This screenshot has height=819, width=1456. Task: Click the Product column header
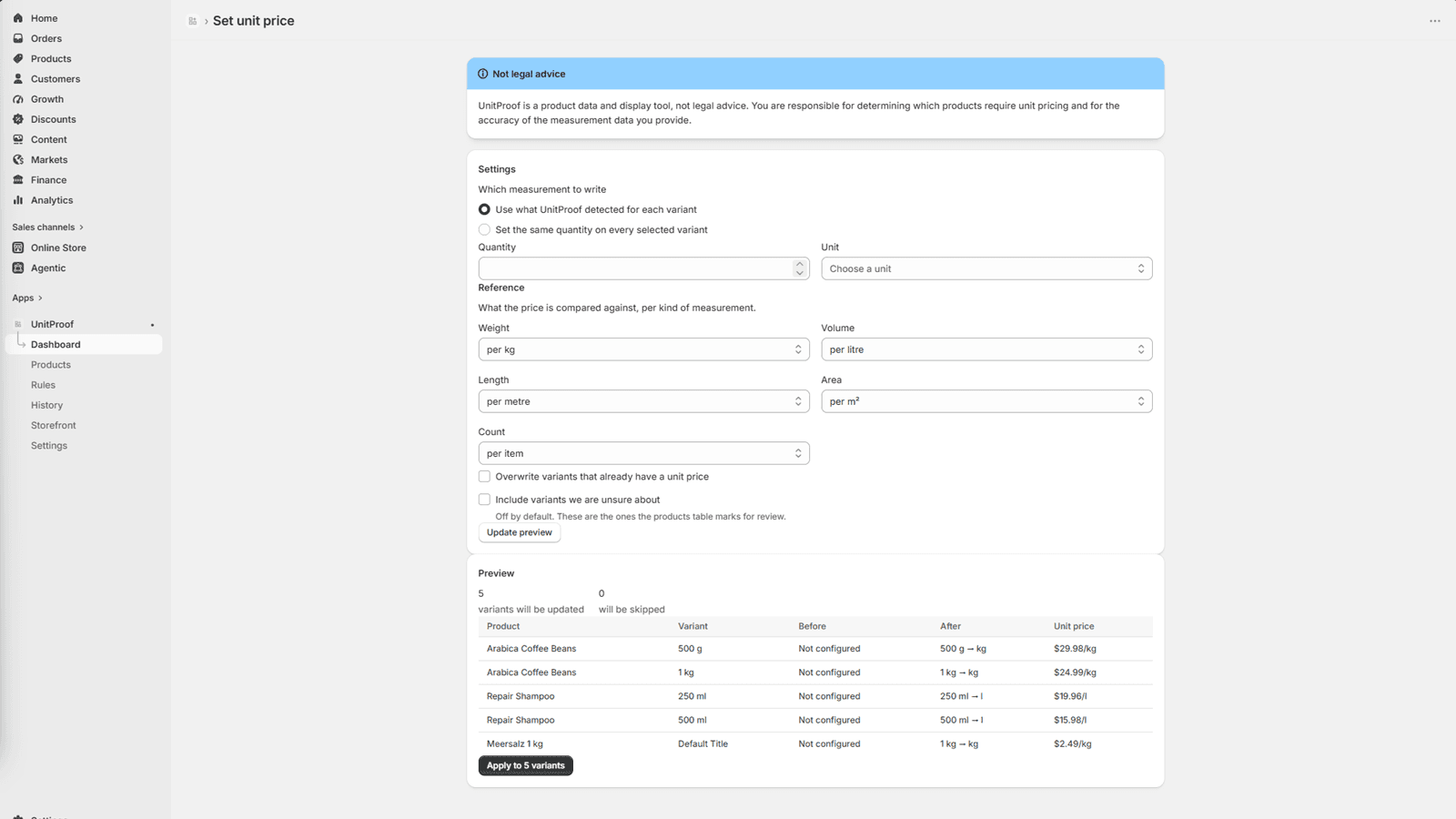point(503,626)
